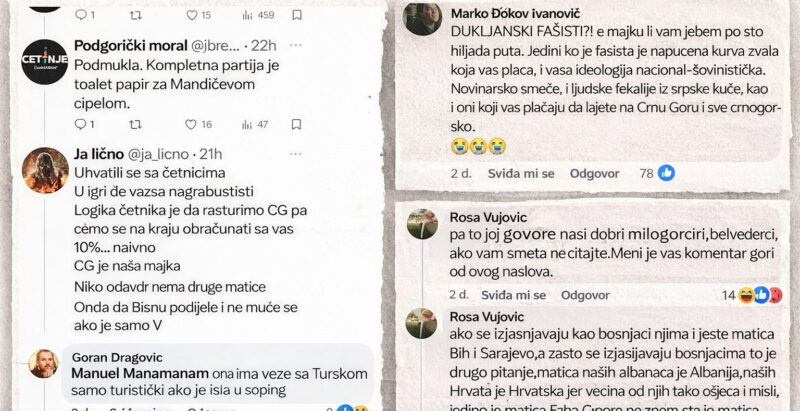Bookmark the Podgorički moral tweet
The image size is (800, 411).
pyautogui.click(x=296, y=124)
